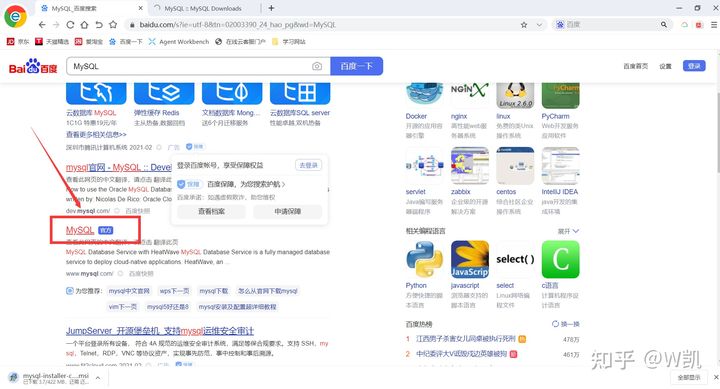Click the undo/restore closed page icon
720x389 pixels.
[99, 25]
